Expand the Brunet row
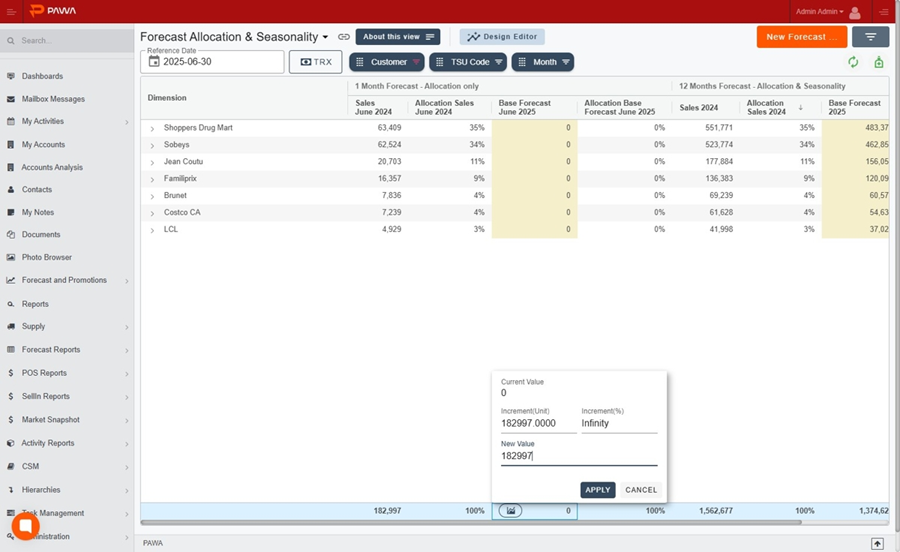This screenshot has height=552, width=900. [x=152, y=196]
